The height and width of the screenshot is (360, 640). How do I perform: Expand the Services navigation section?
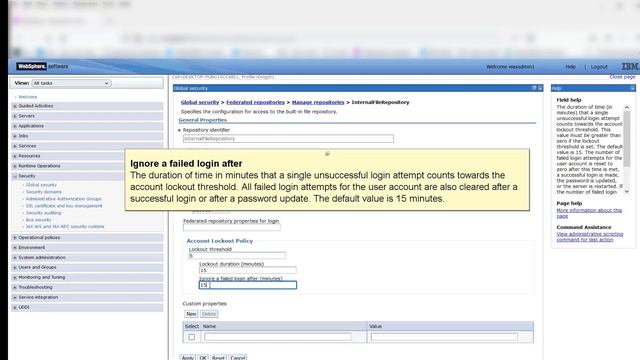point(15,146)
